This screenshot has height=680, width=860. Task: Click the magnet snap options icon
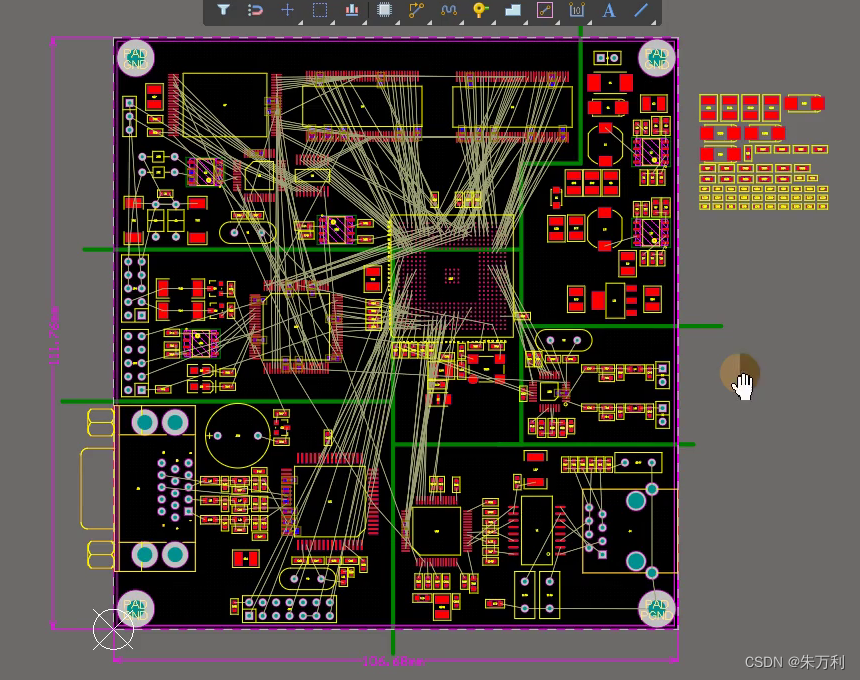255,10
